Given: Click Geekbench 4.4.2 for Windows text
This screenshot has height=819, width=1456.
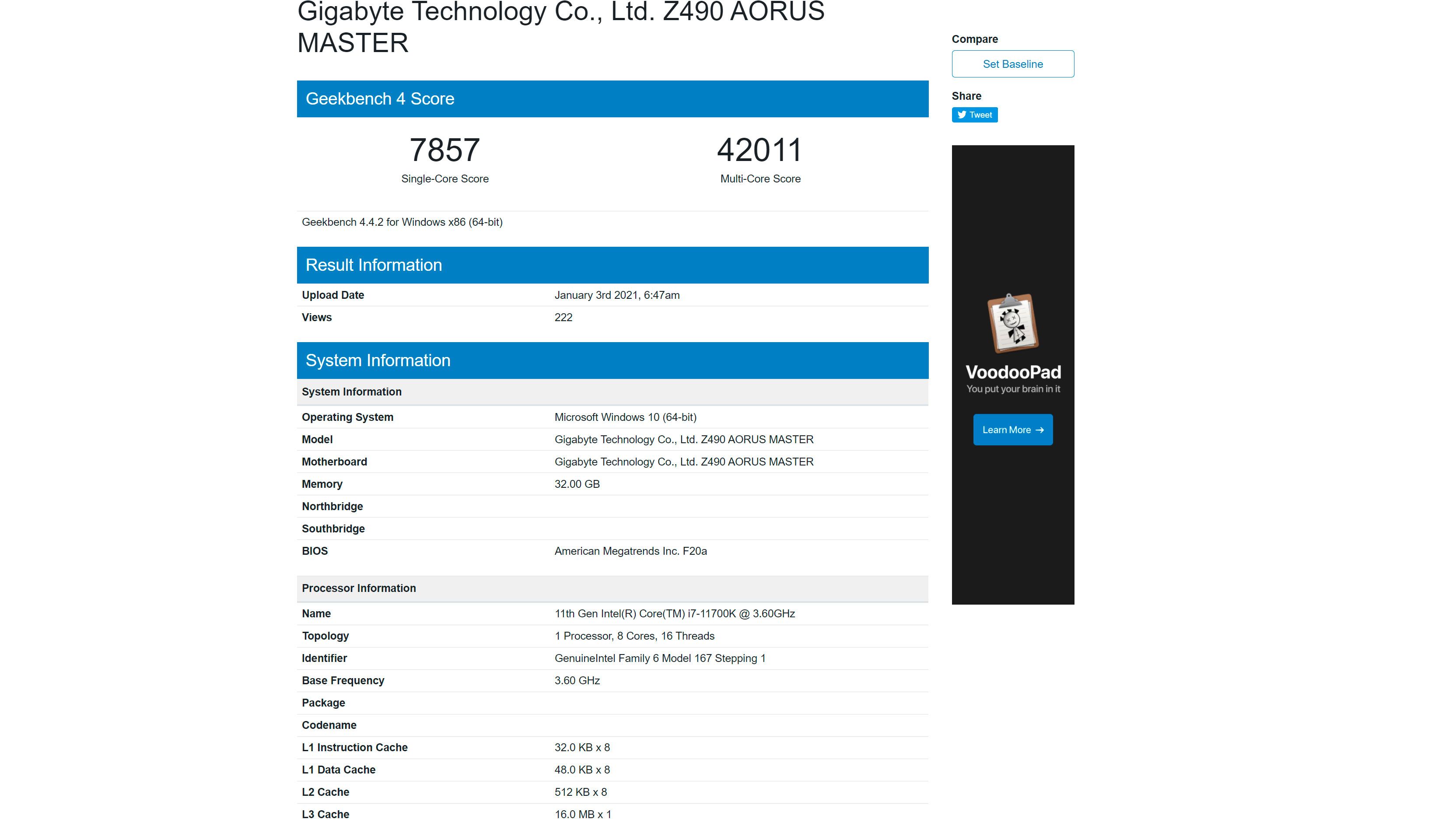Looking at the screenshot, I should point(402,222).
